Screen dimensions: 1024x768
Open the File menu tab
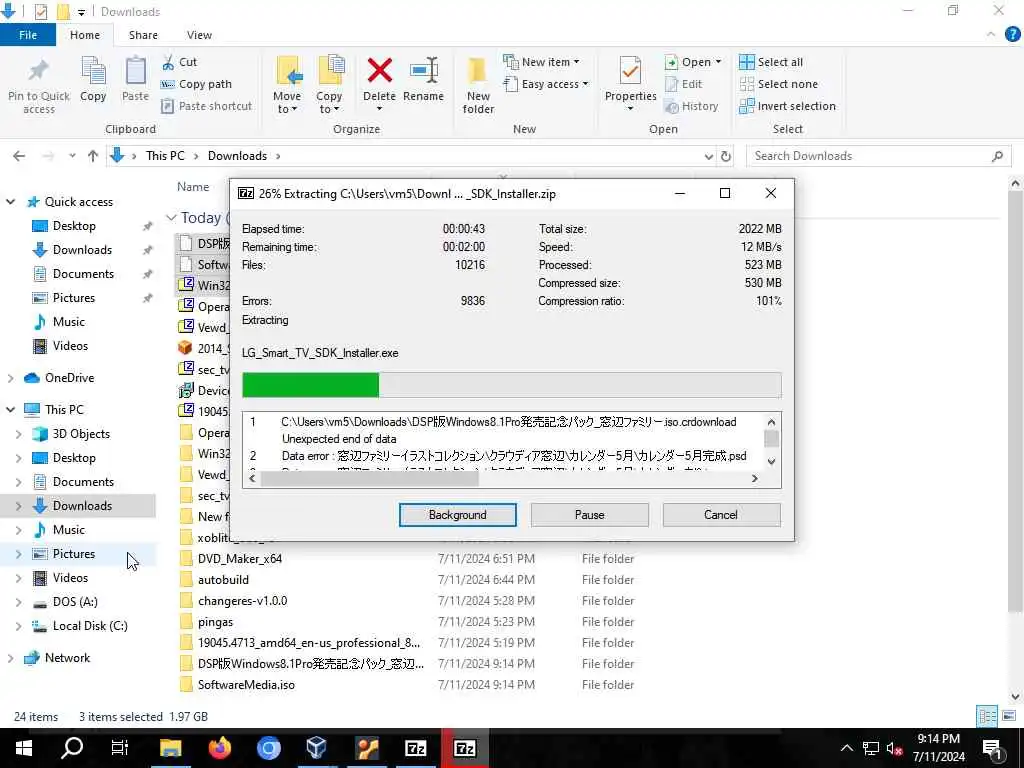28,35
